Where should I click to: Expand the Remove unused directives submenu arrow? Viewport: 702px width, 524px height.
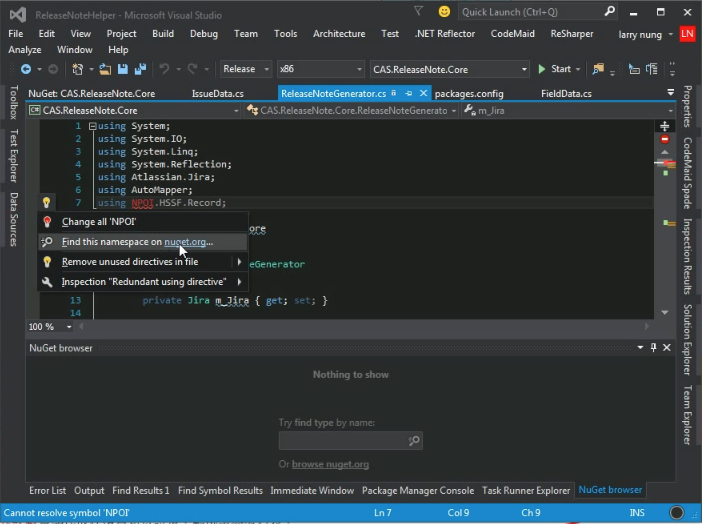239,262
